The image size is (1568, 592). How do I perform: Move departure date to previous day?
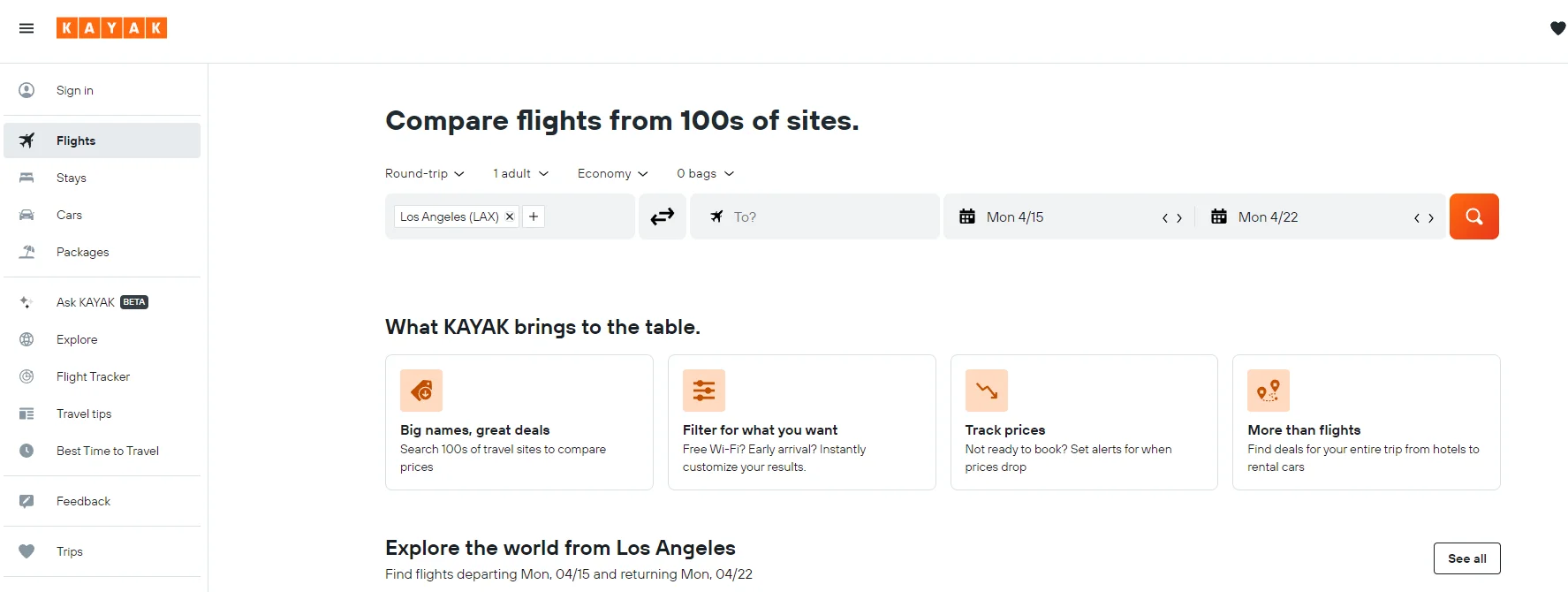1165,217
